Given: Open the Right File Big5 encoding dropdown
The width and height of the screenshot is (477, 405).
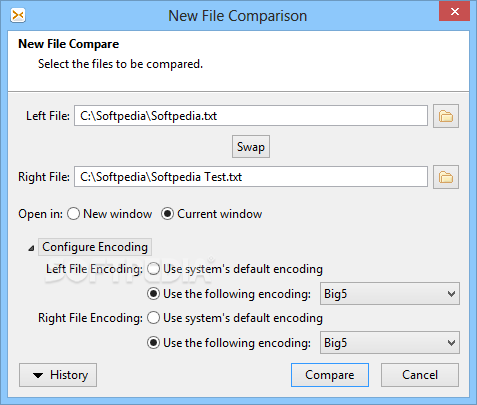Looking at the screenshot, I should point(390,343).
